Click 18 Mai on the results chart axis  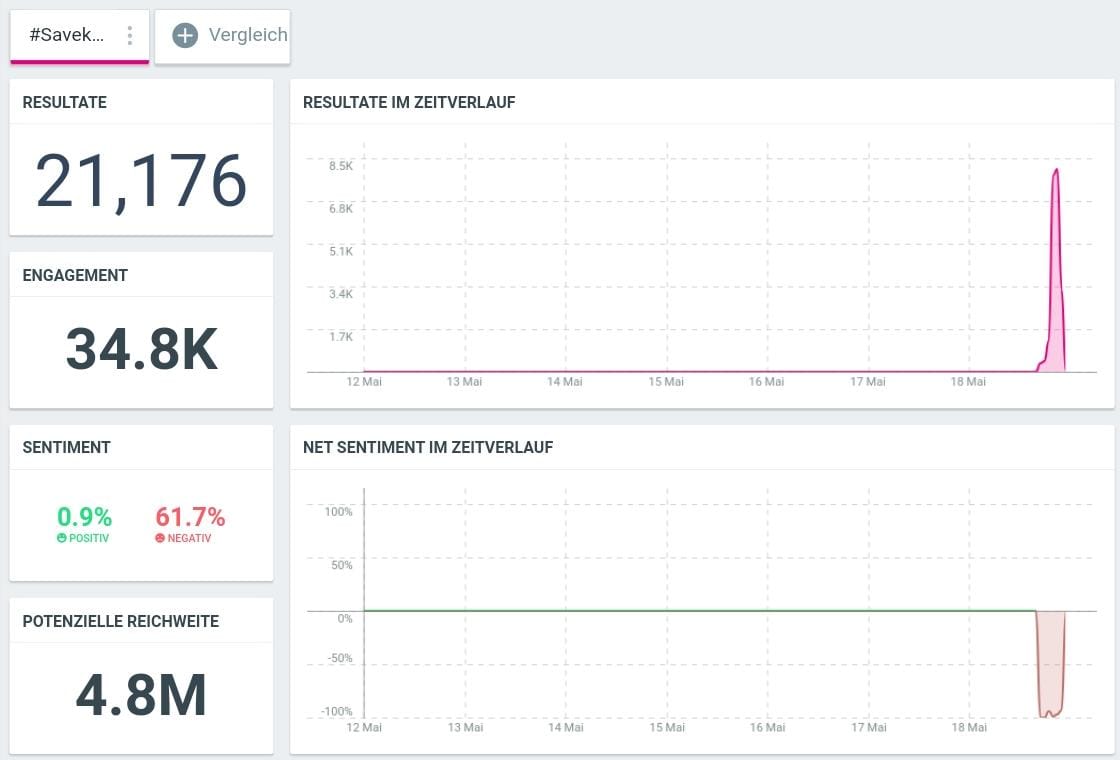pos(969,381)
